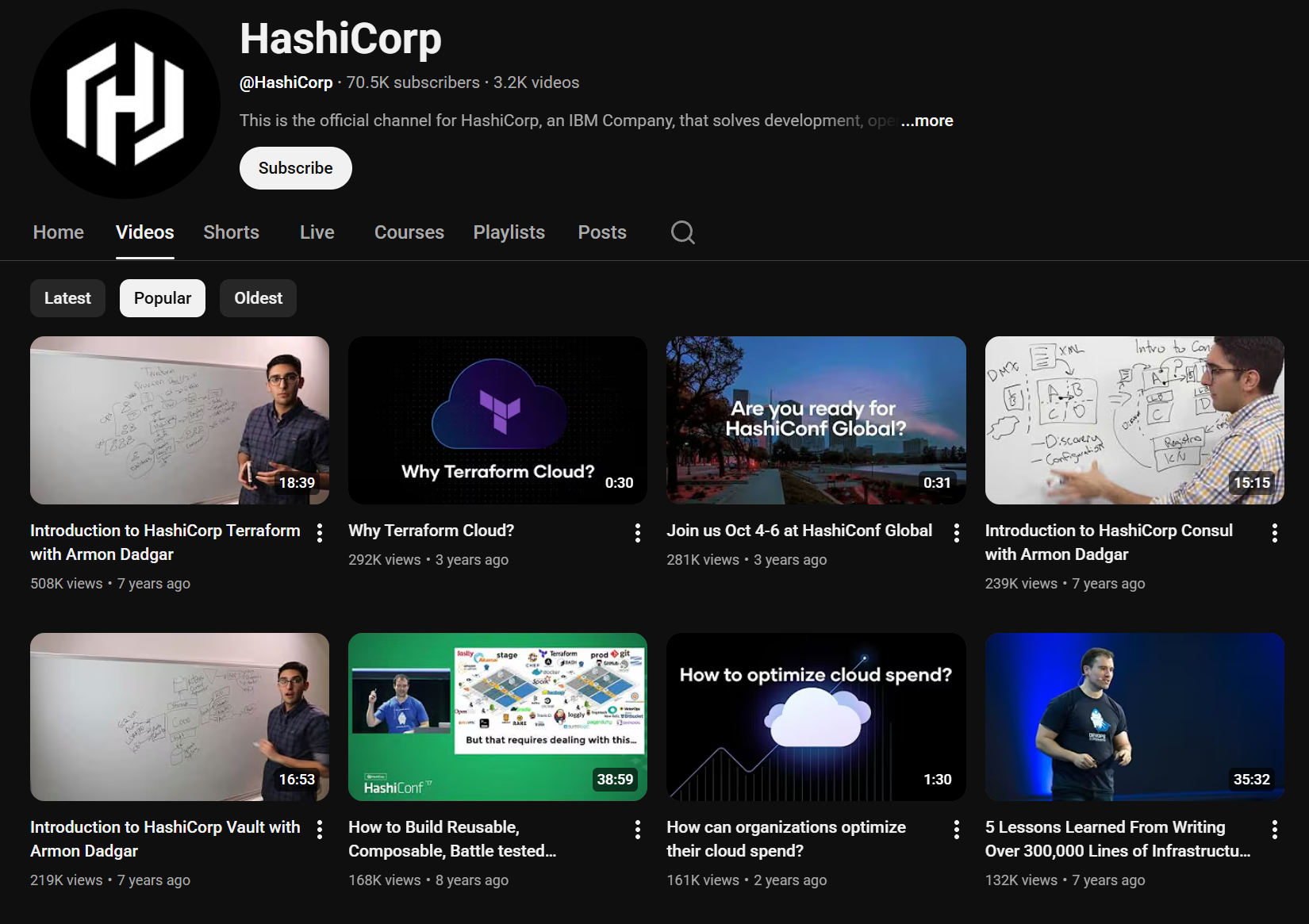Open options menu for 5 Lessons Learned video

tap(1275, 829)
